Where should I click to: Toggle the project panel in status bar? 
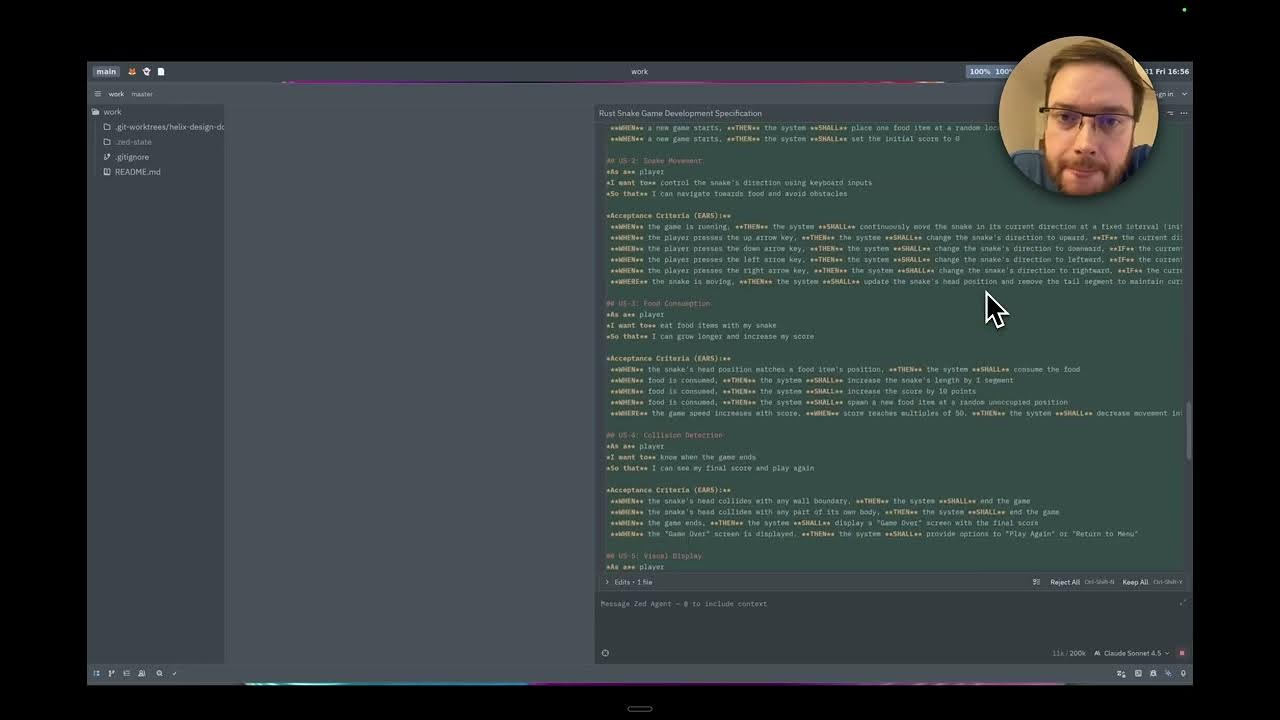97,673
